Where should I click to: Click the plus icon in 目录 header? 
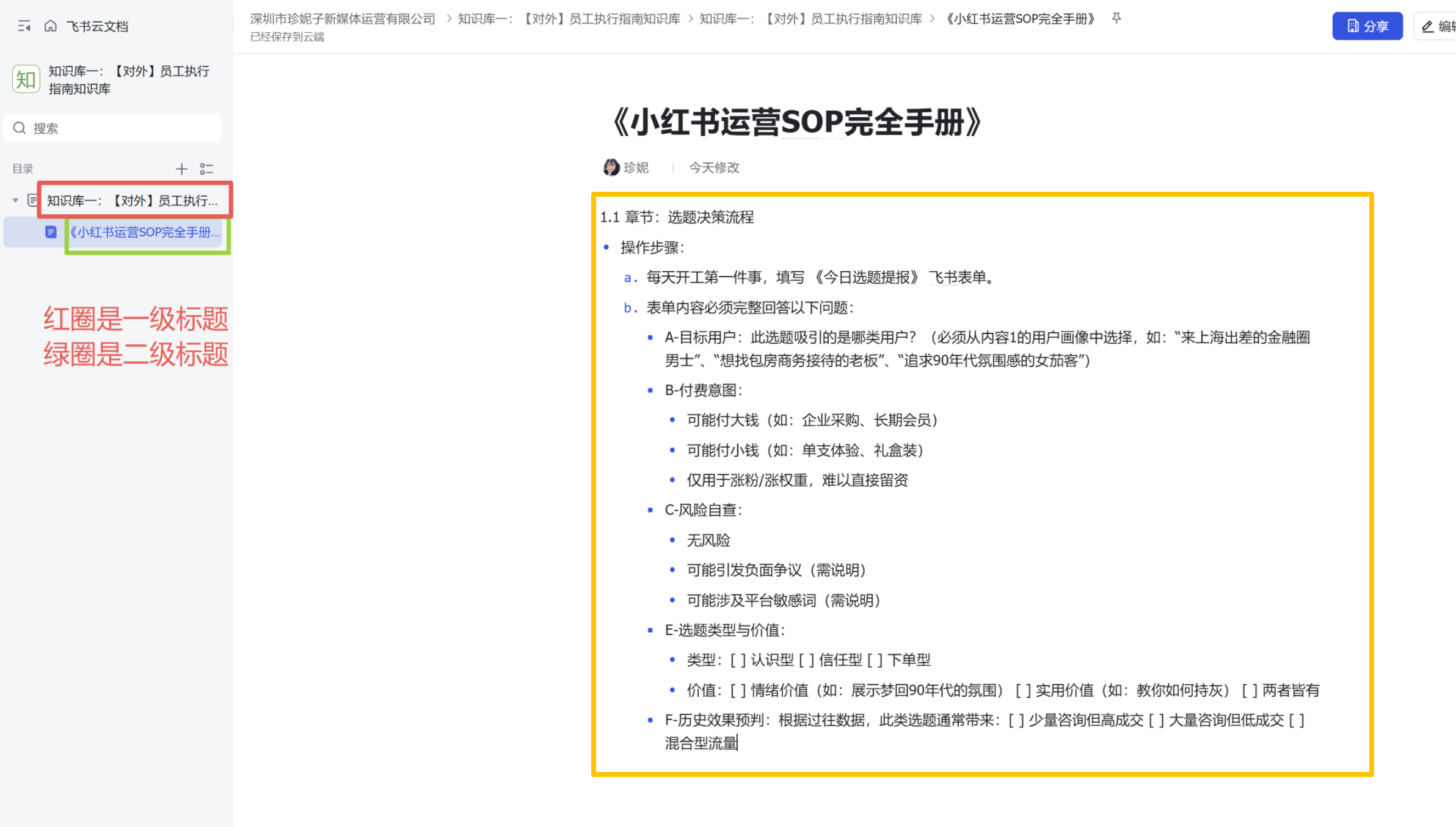click(x=181, y=169)
